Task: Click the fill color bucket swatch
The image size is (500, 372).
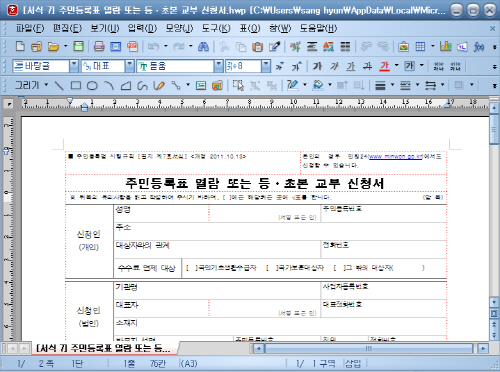Action: click(318, 86)
